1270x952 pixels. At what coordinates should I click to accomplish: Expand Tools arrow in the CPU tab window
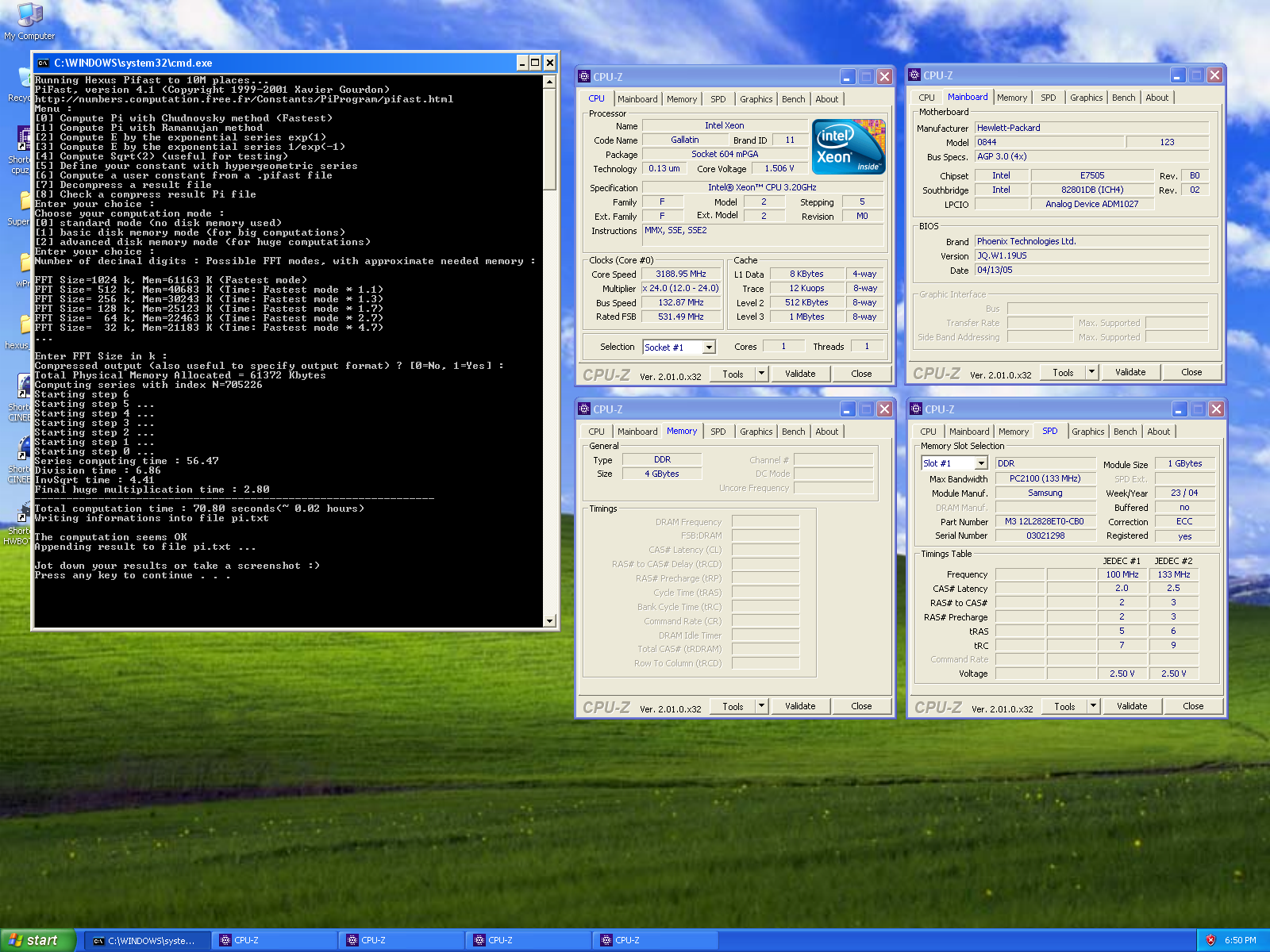point(762,374)
